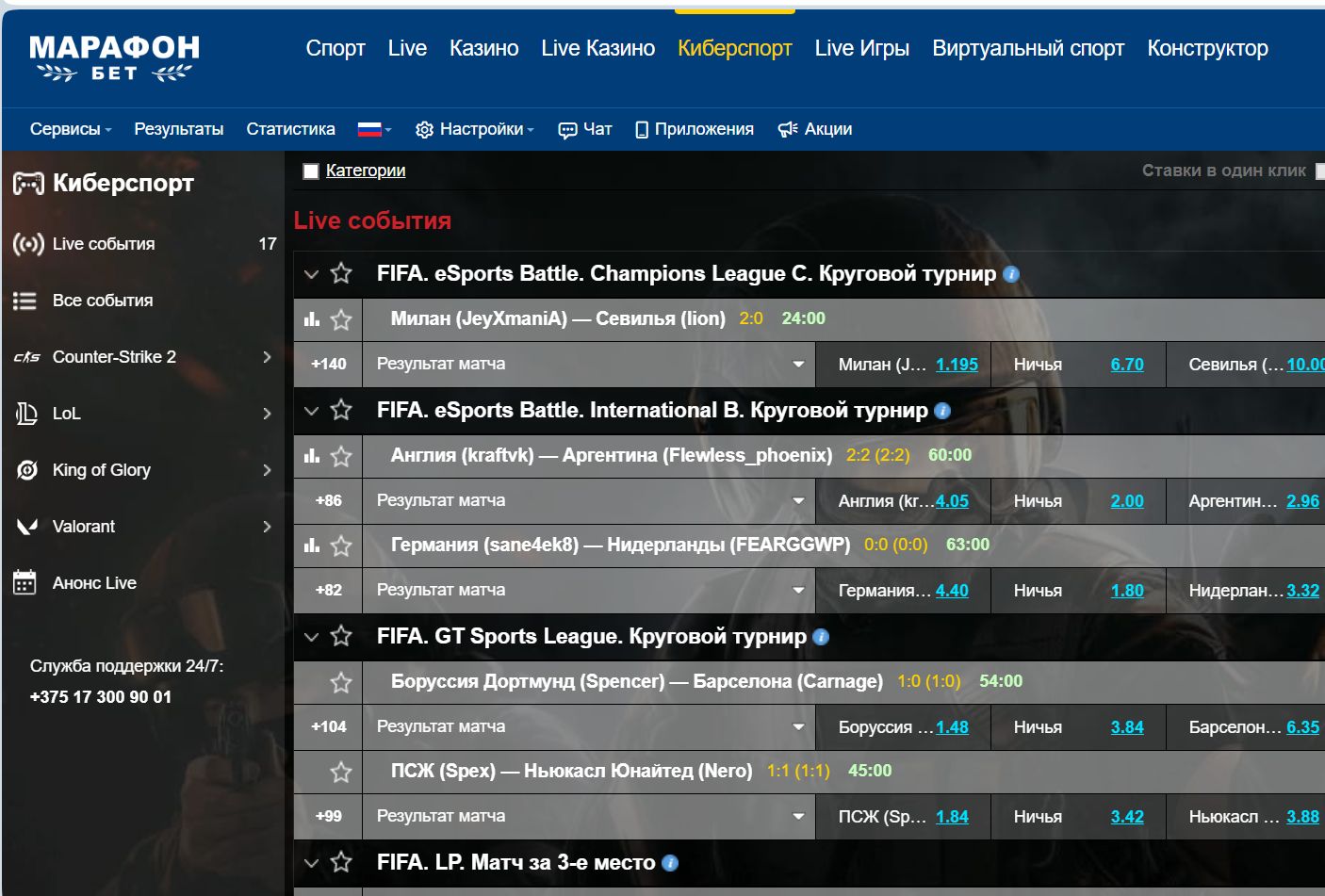Open statistics chart for Англия — Аргентина match

tap(312, 456)
